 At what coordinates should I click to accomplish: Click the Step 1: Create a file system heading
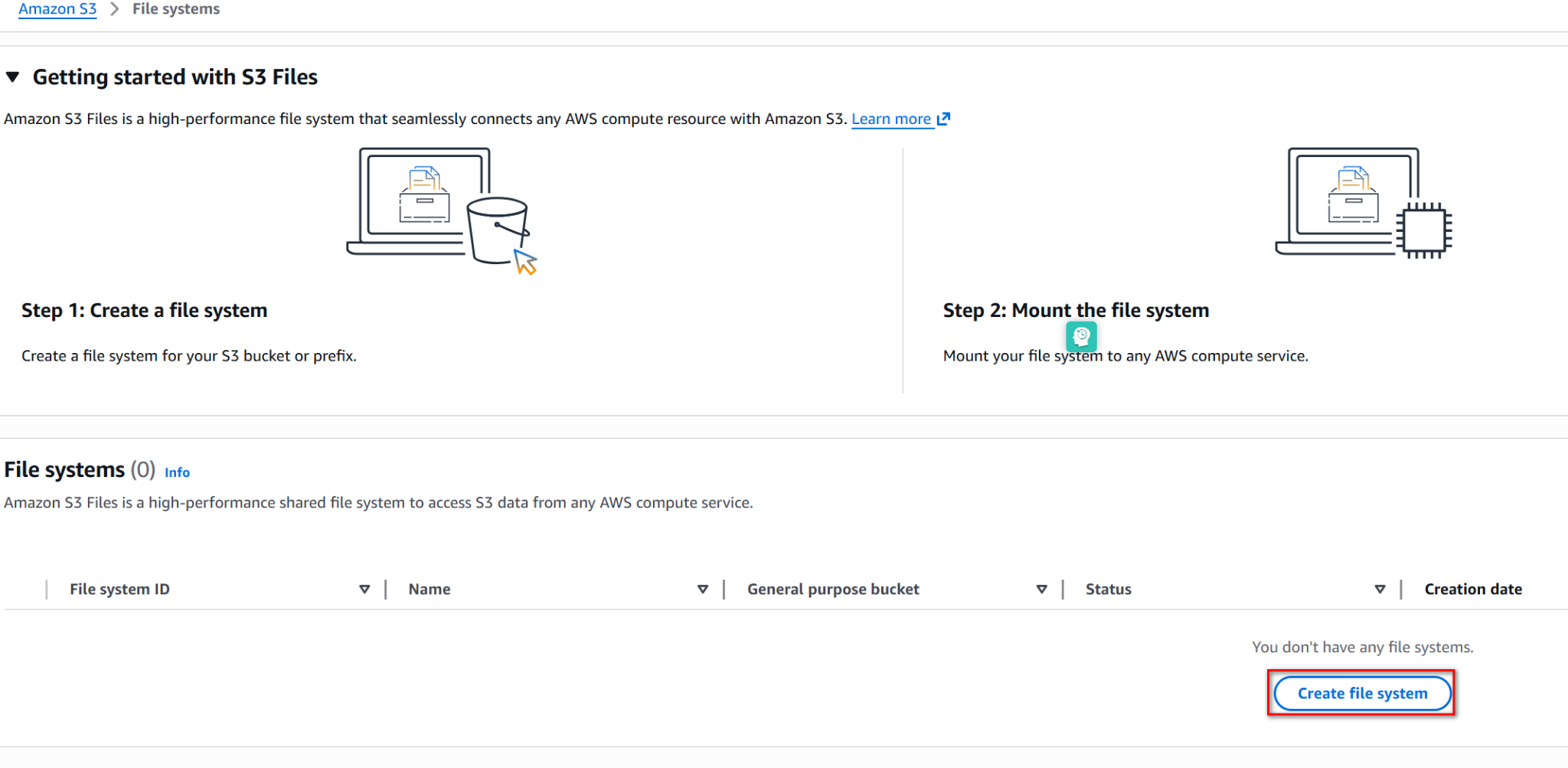tap(144, 310)
